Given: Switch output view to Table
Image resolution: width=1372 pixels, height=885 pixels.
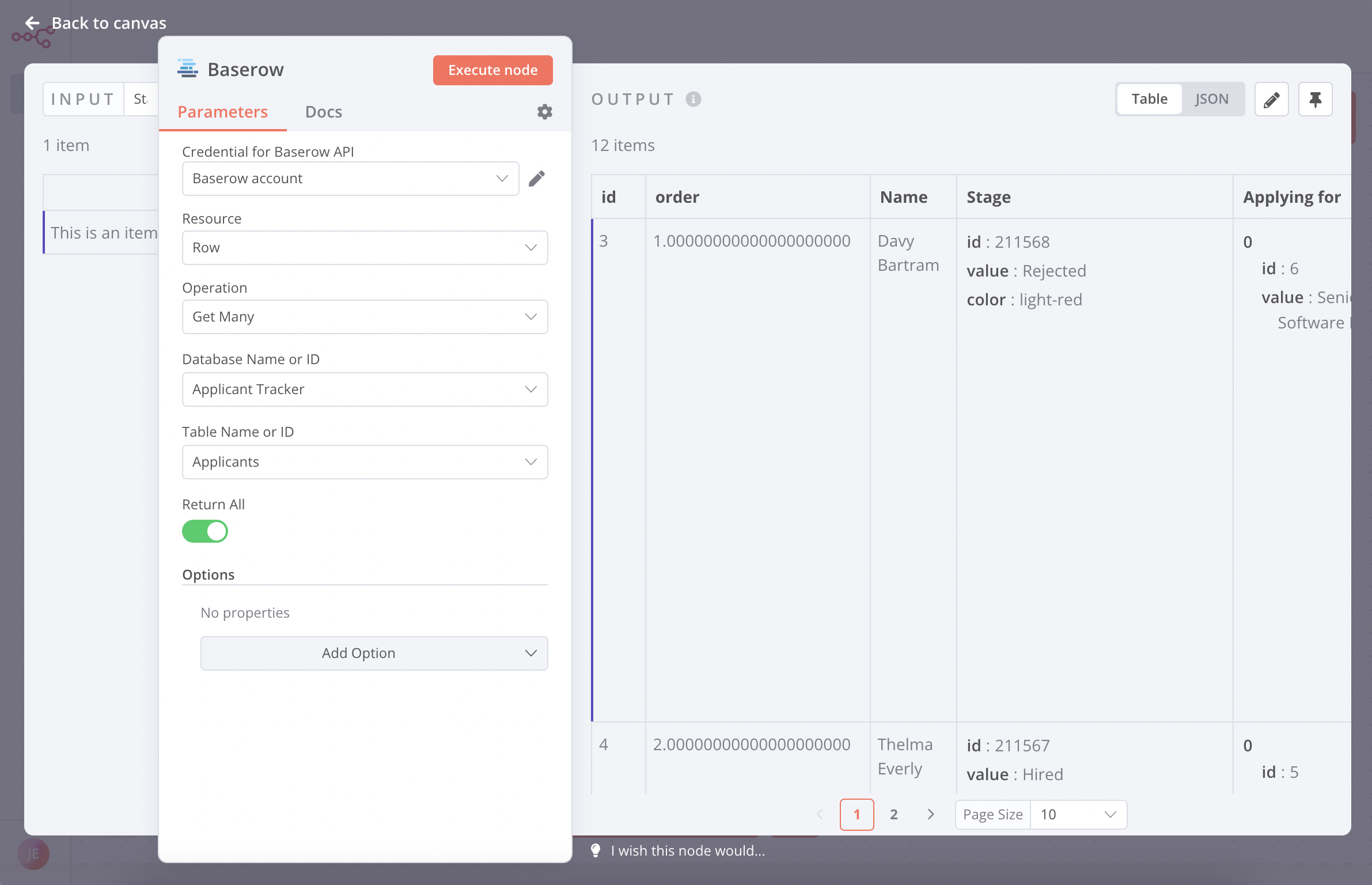Looking at the screenshot, I should (1149, 99).
